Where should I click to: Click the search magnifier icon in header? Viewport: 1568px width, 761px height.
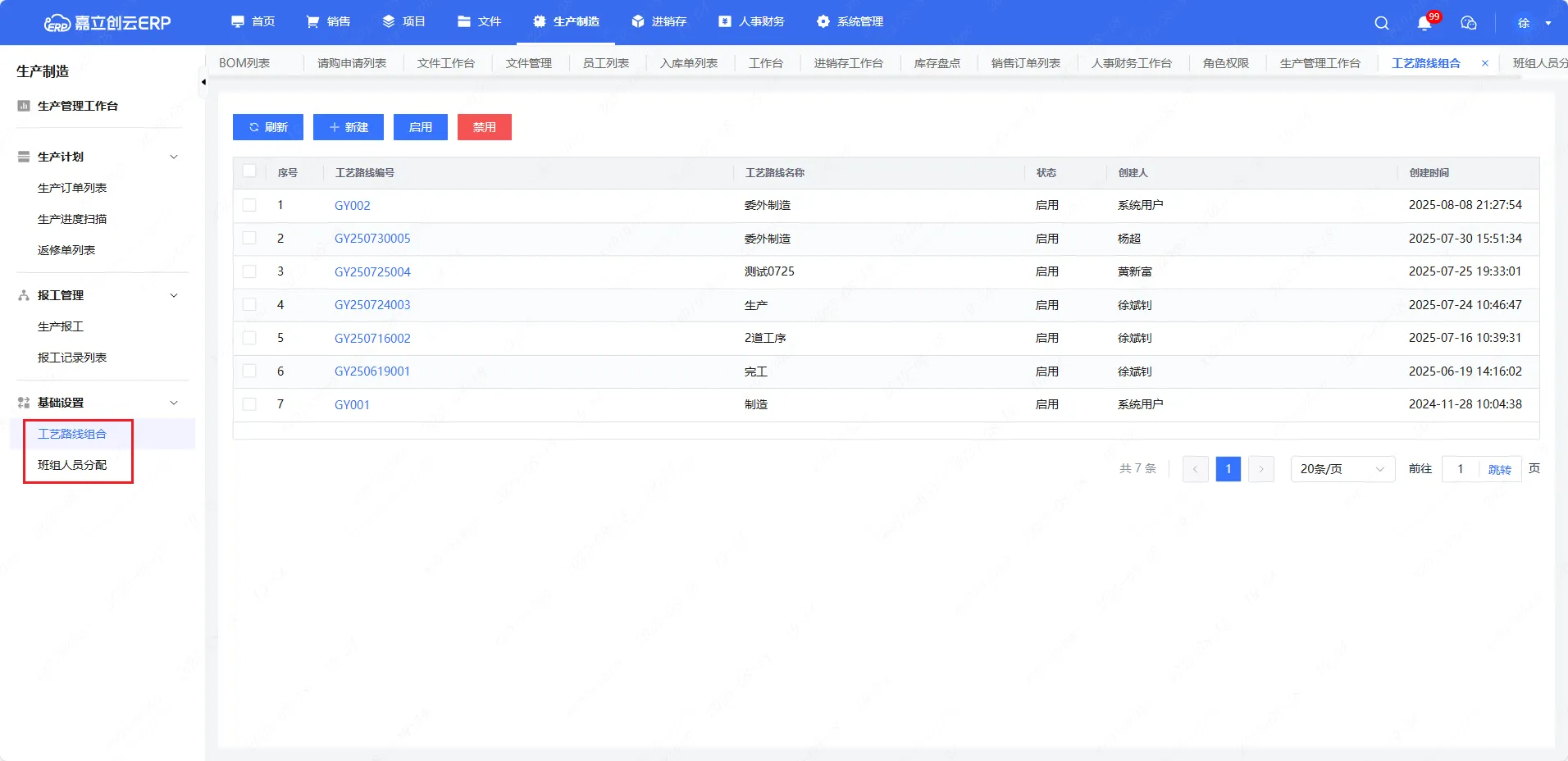(x=1382, y=23)
